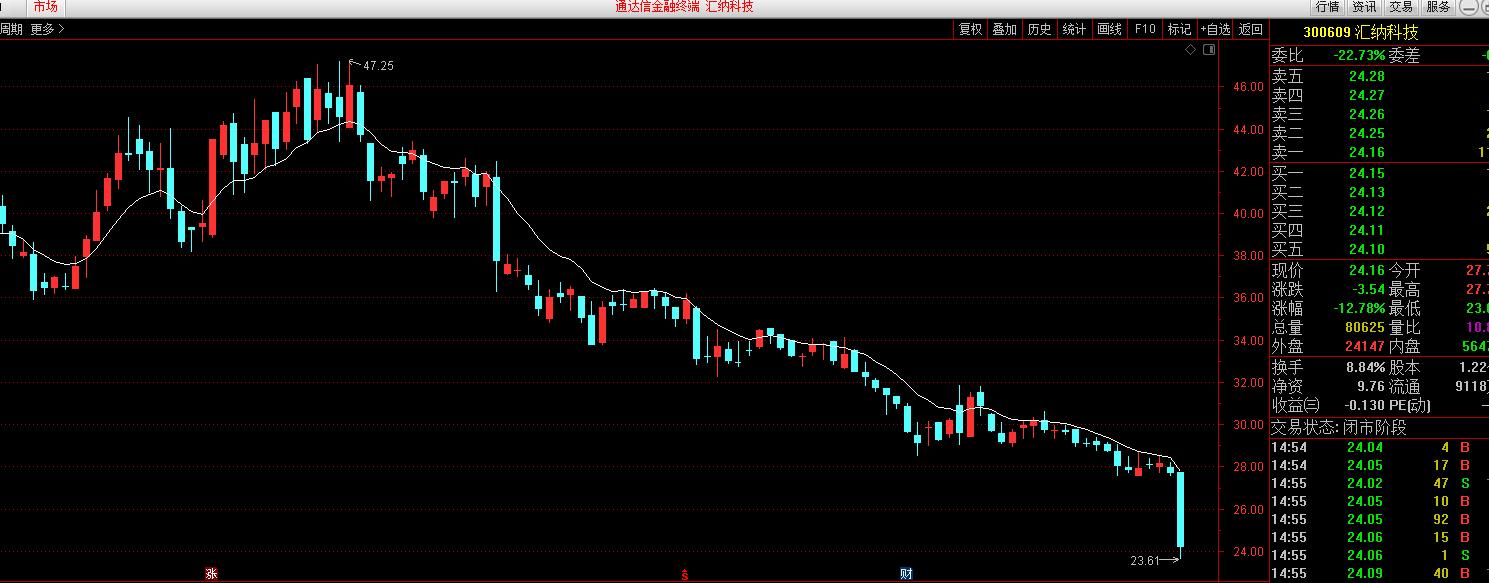Click the 返回 back button

(1251, 29)
